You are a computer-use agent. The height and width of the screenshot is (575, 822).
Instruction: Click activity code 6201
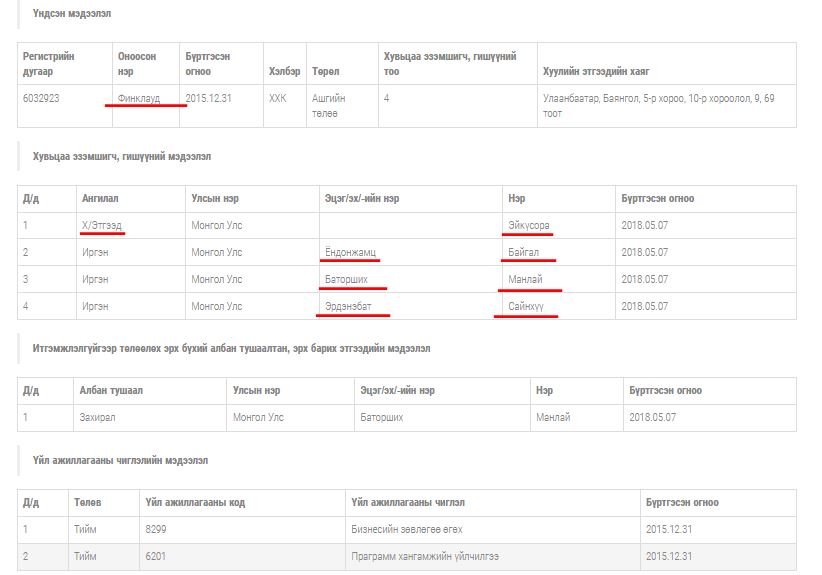(x=155, y=556)
